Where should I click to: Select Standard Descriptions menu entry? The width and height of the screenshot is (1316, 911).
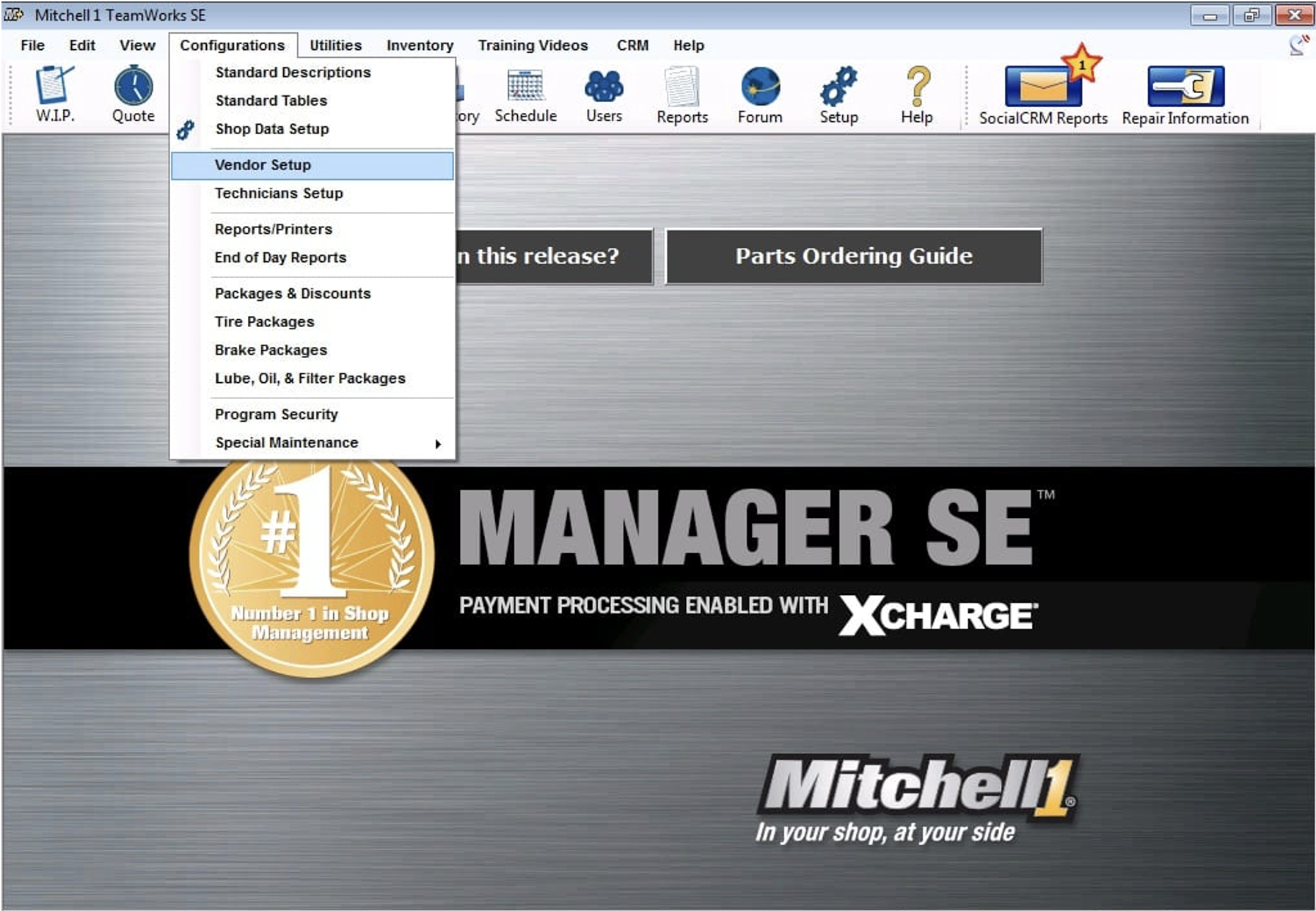click(x=312, y=73)
